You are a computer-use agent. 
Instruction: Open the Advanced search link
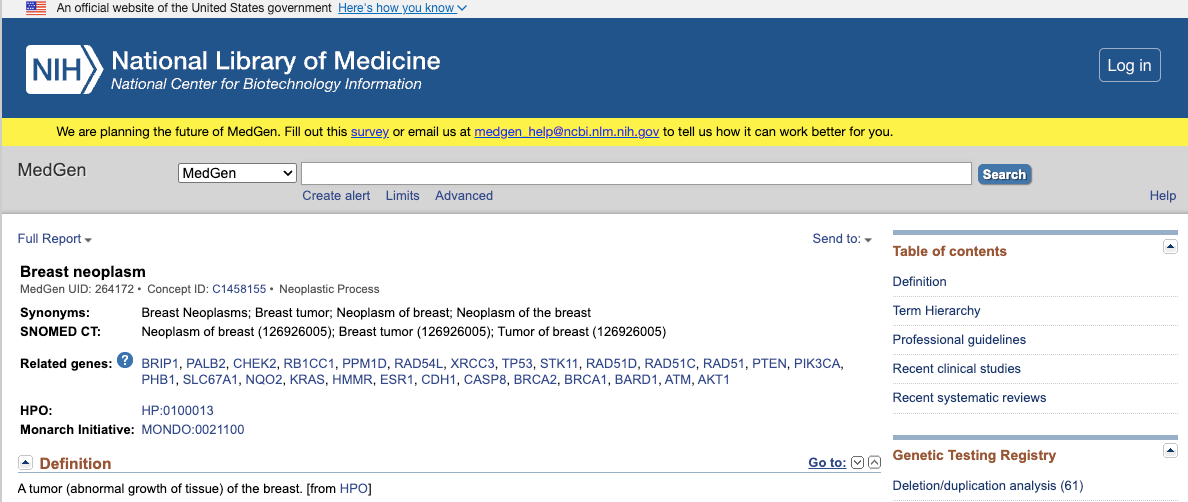click(x=463, y=196)
